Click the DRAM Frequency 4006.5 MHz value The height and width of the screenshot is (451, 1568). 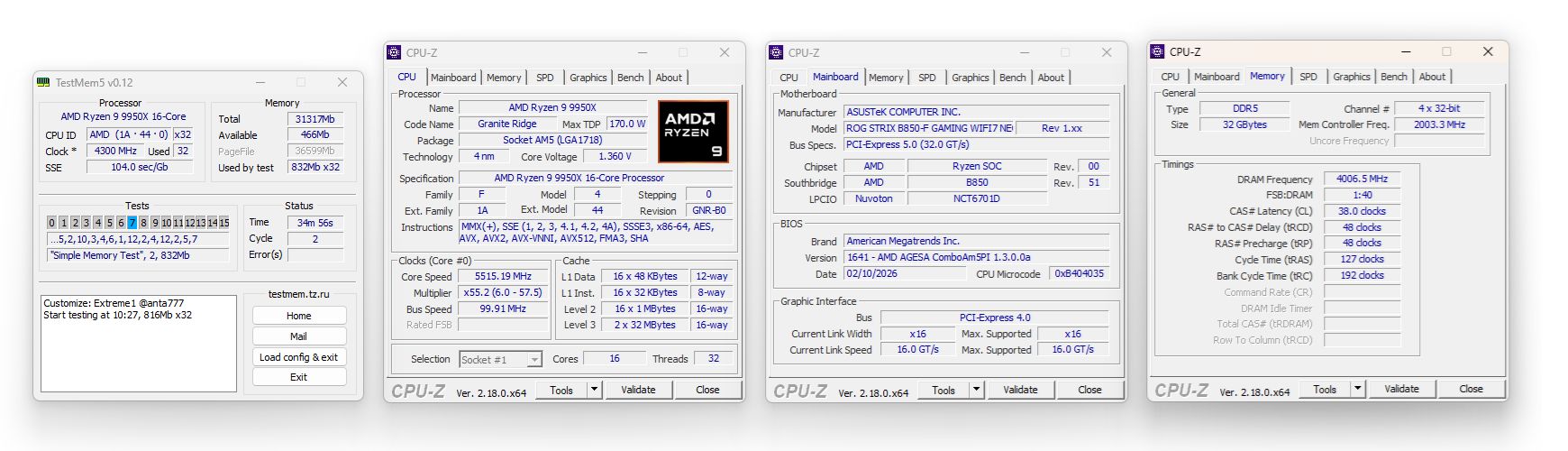click(1362, 179)
